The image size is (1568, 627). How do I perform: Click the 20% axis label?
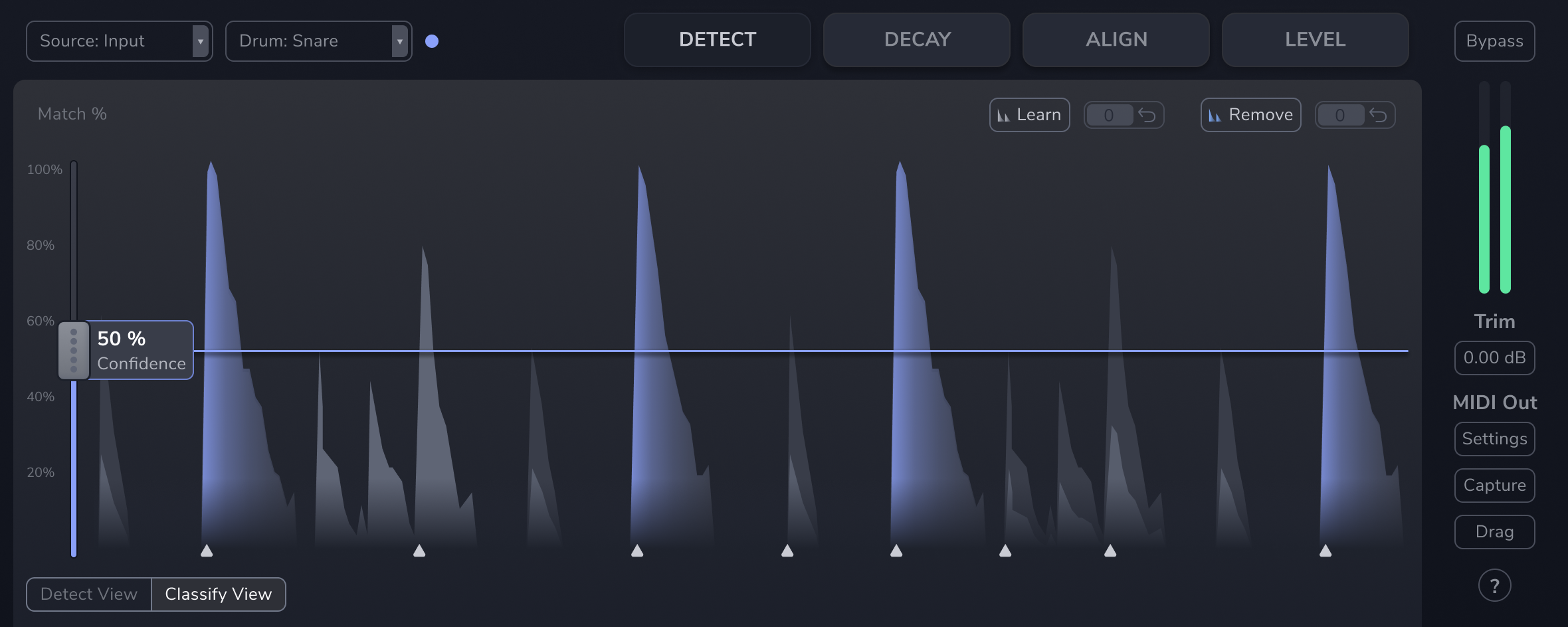pos(41,472)
